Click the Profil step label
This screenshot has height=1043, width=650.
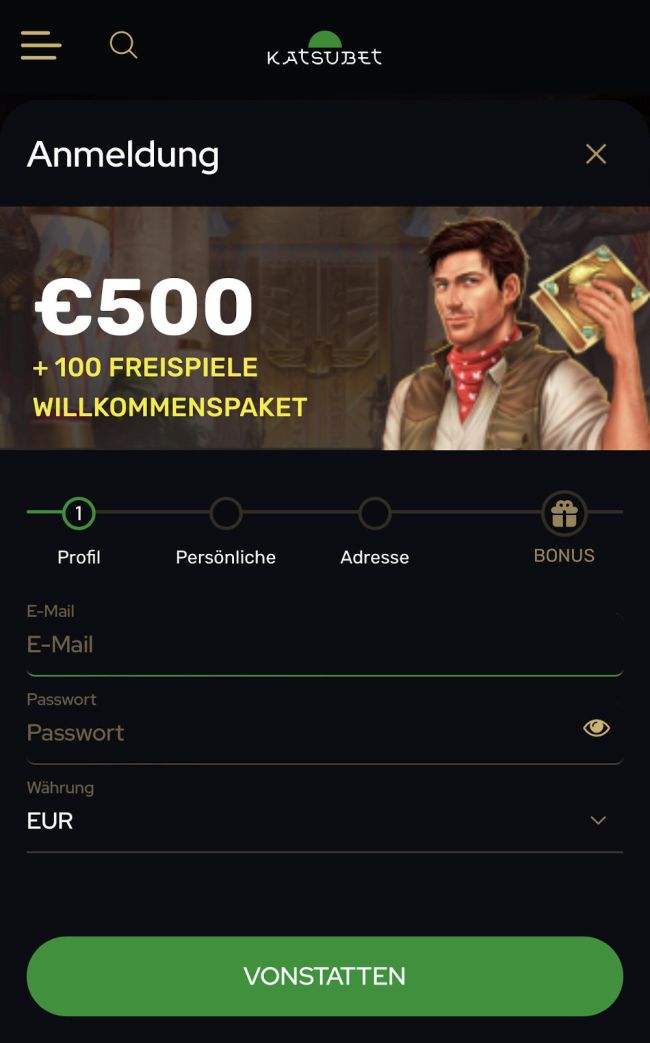pyautogui.click(x=79, y=557)
